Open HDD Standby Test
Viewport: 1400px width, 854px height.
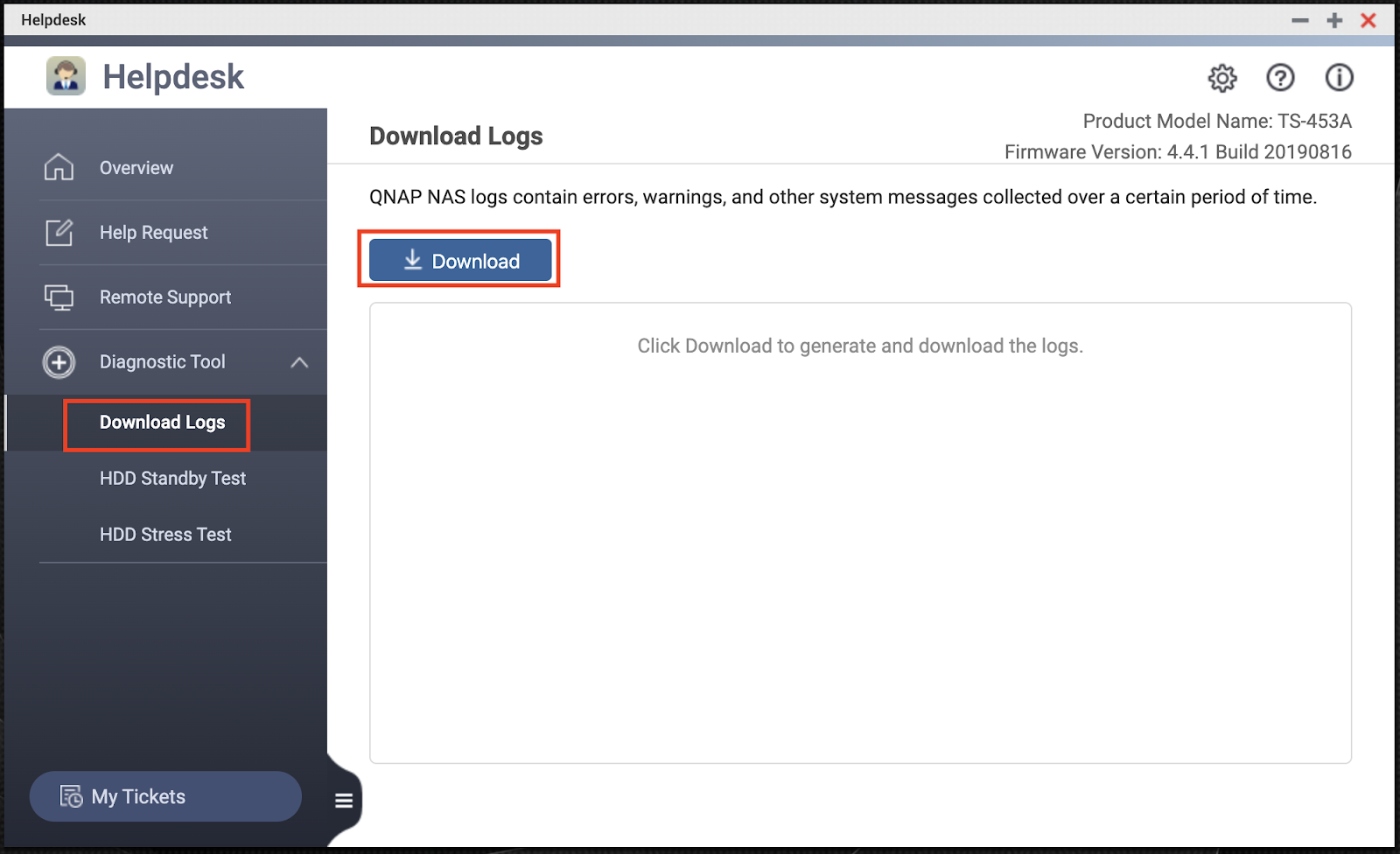coord(172,479)
